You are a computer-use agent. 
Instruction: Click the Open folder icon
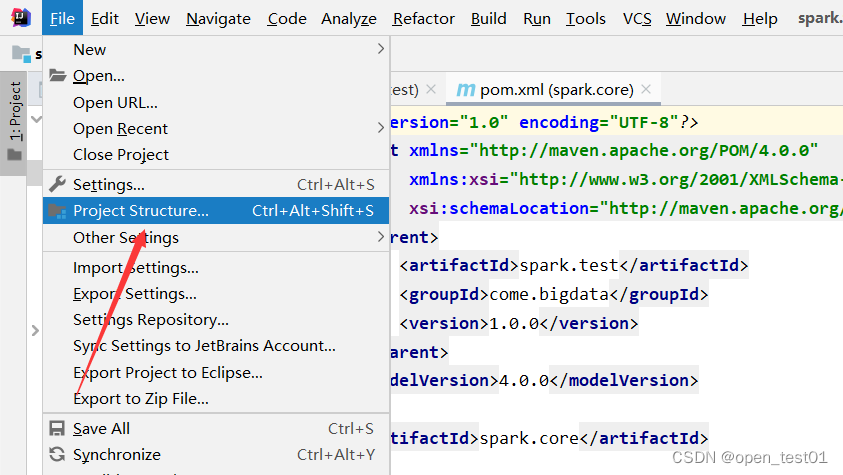(58, 75)
